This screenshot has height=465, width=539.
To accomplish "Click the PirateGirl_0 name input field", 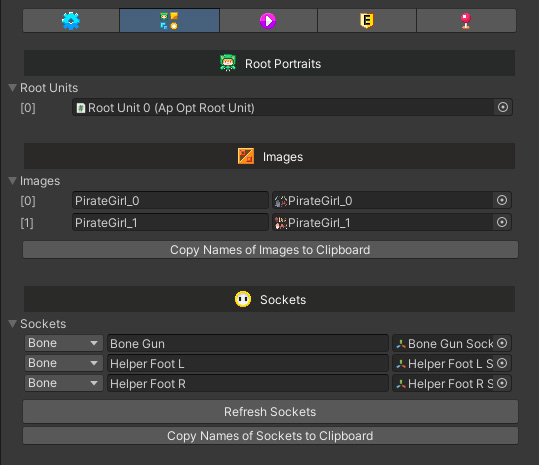I will tap(170, 200).
